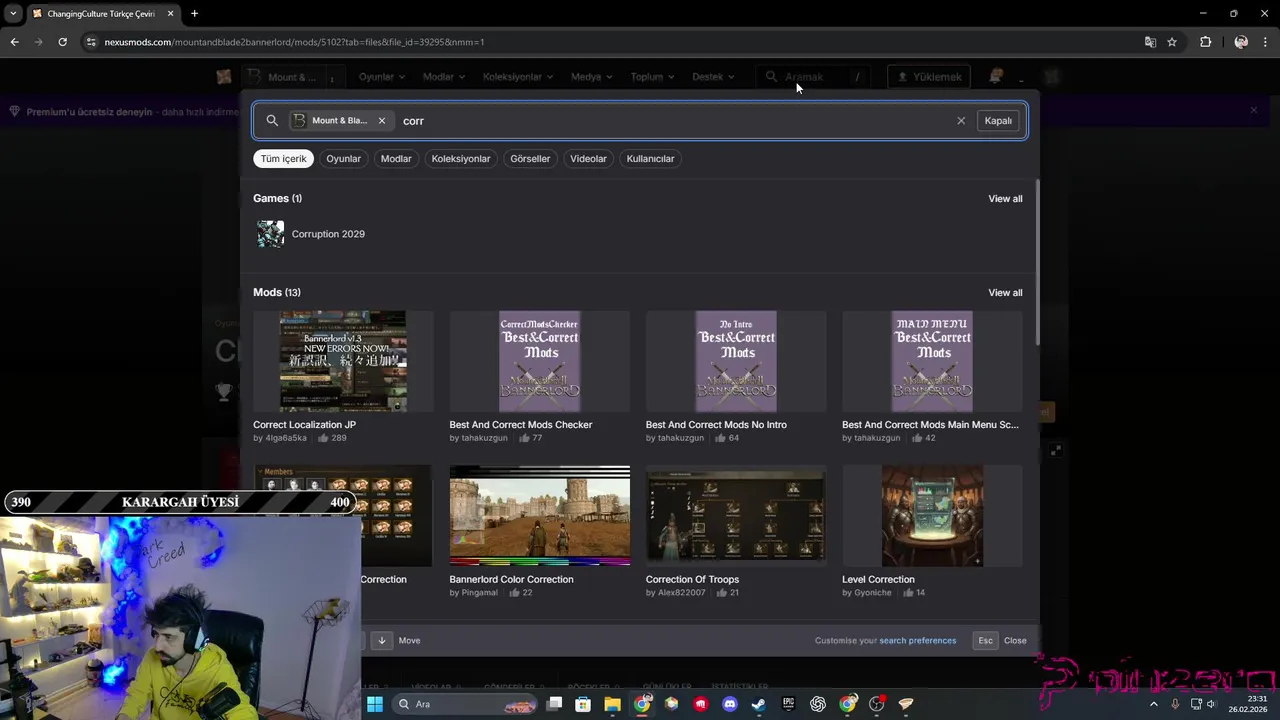
Task: Click the Correct Localization JP title
Action: 304,425
